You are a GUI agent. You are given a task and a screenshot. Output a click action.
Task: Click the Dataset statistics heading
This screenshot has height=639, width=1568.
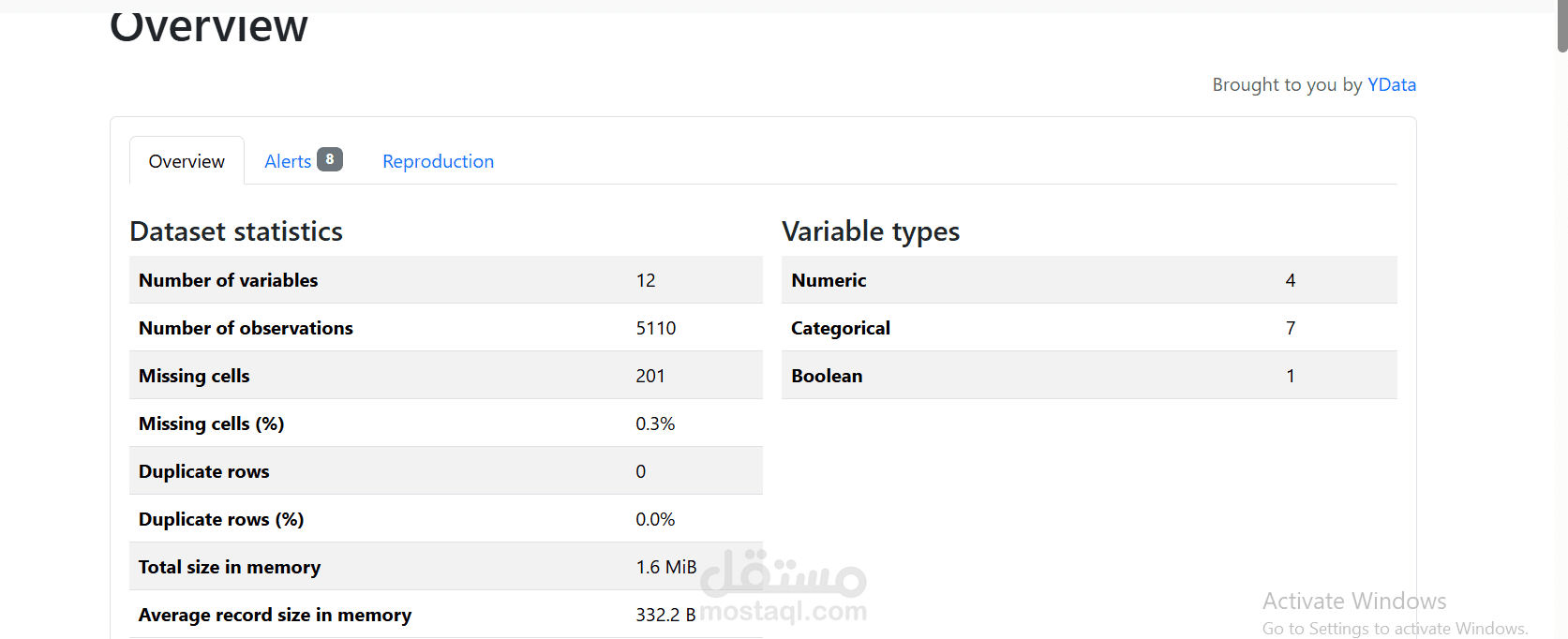[x=236, y=231]
